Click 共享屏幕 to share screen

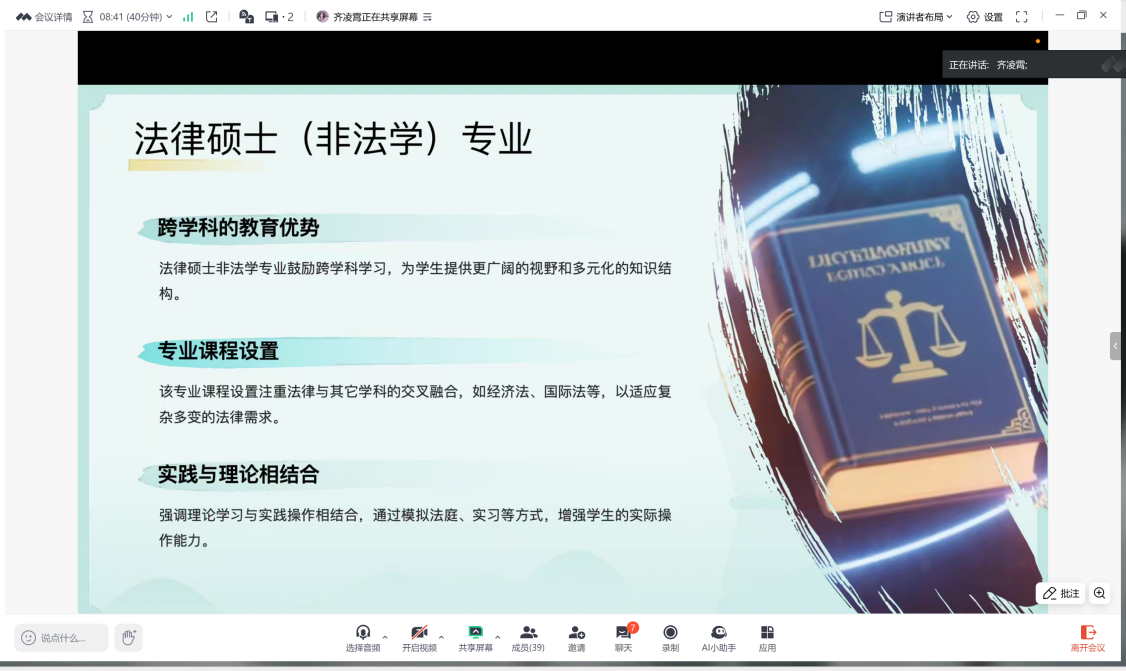475,637
